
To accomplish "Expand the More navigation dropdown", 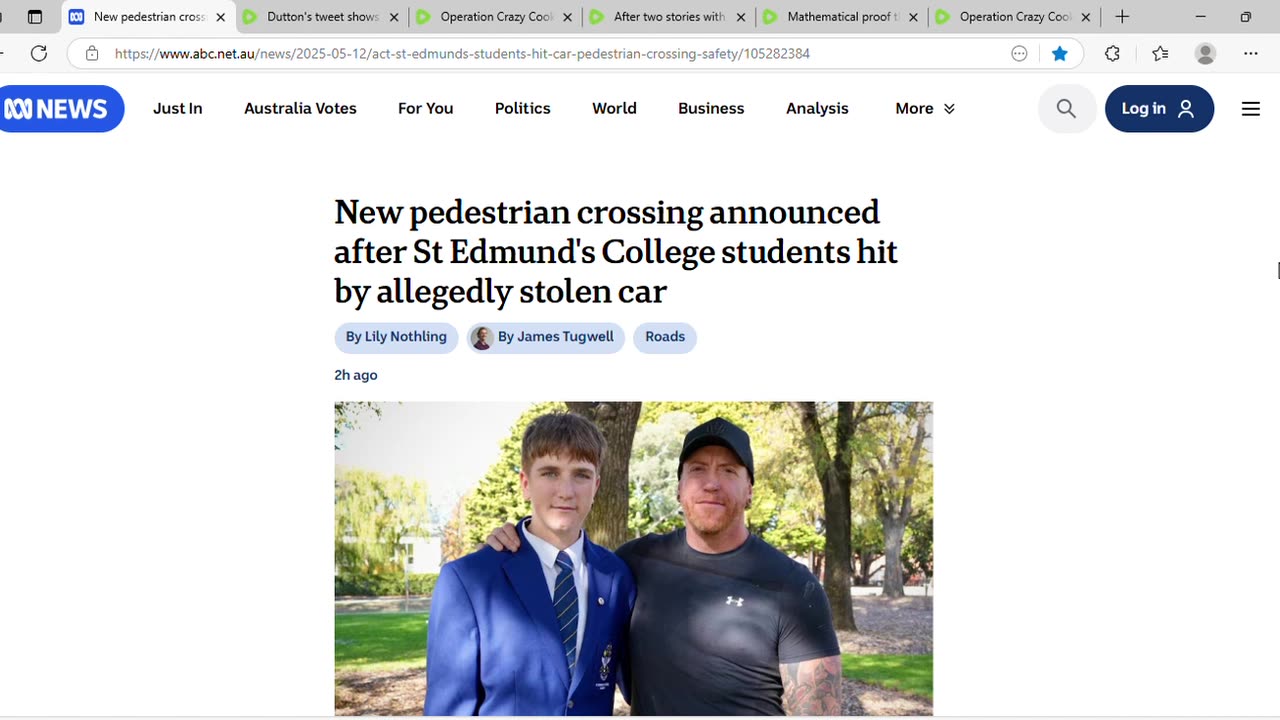I will point(925,109).
